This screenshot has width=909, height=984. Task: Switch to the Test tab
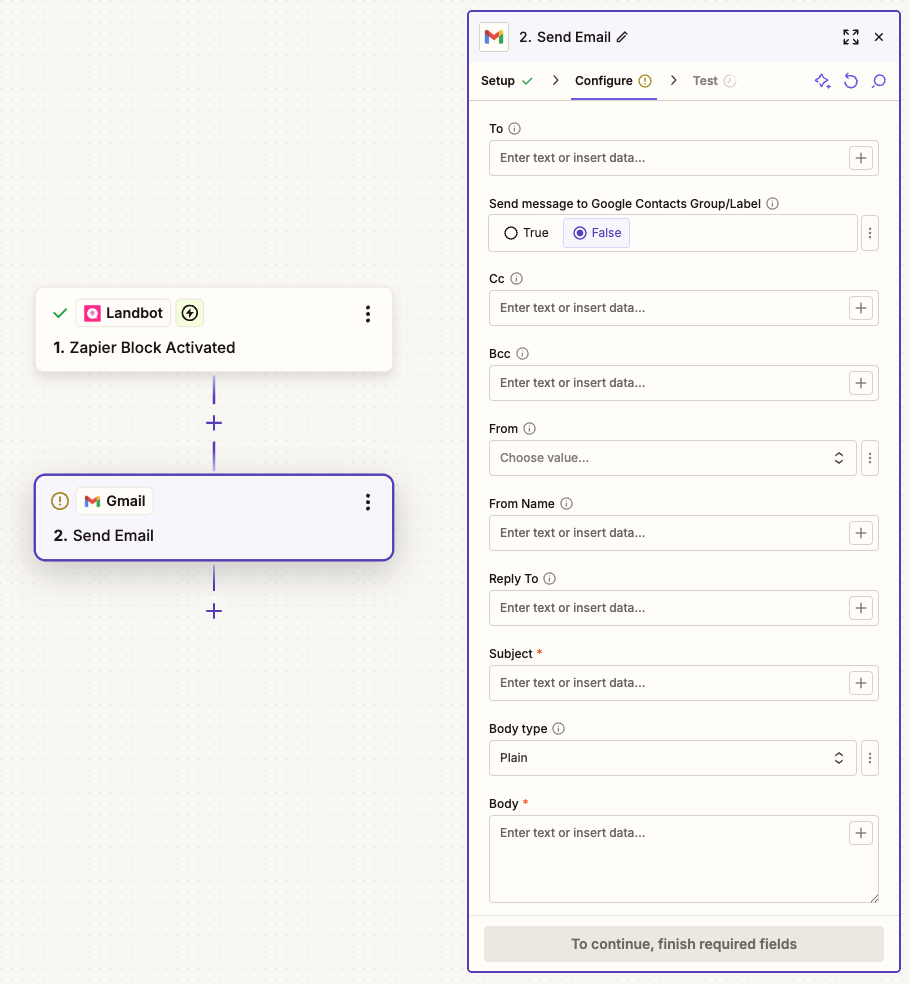click(x=714, y=81)
